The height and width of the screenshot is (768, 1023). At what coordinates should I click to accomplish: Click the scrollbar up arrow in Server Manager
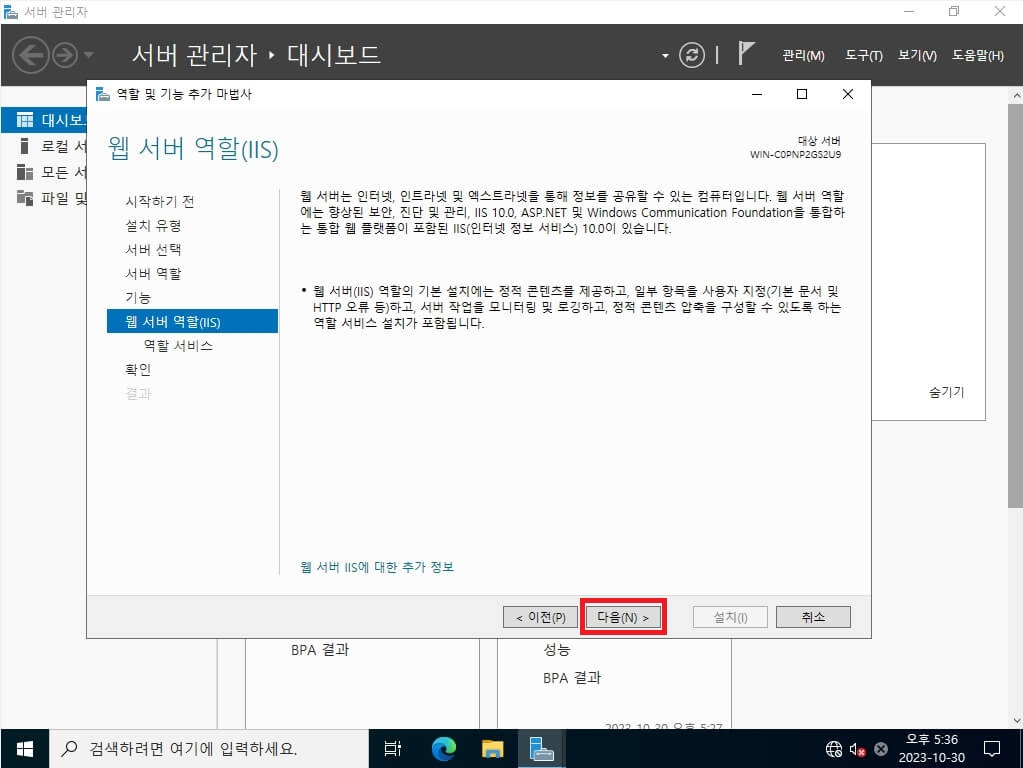1016,95
